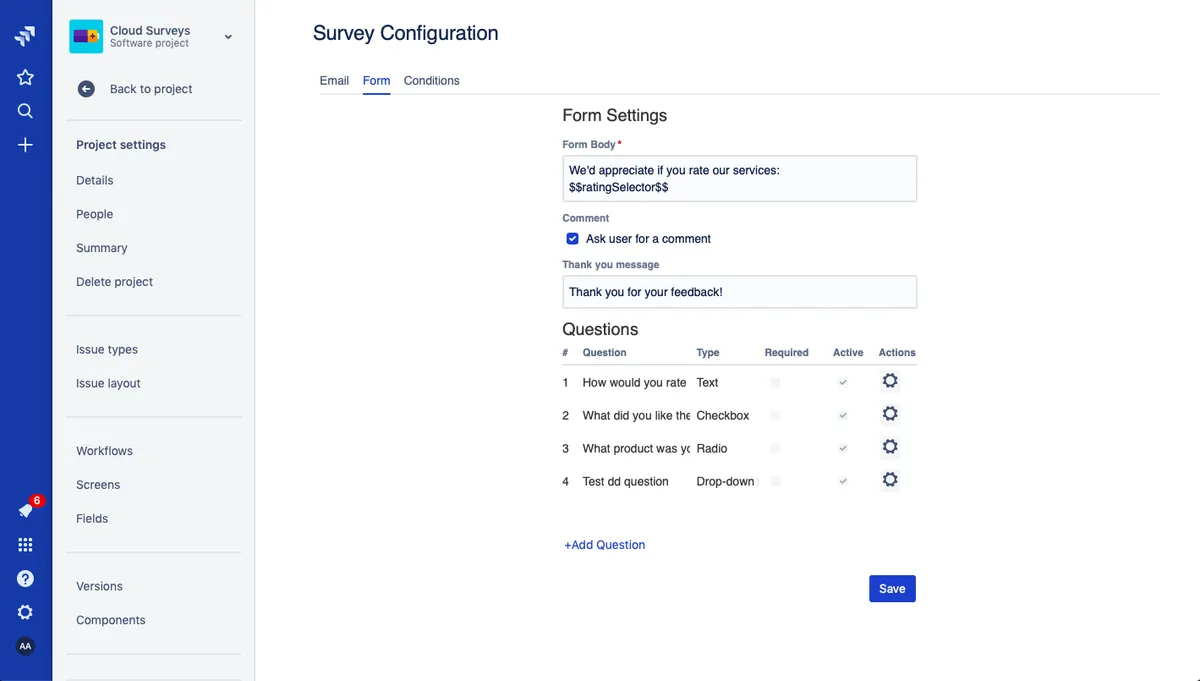Toggle Active for Test dd question

[x=843, y=481]
